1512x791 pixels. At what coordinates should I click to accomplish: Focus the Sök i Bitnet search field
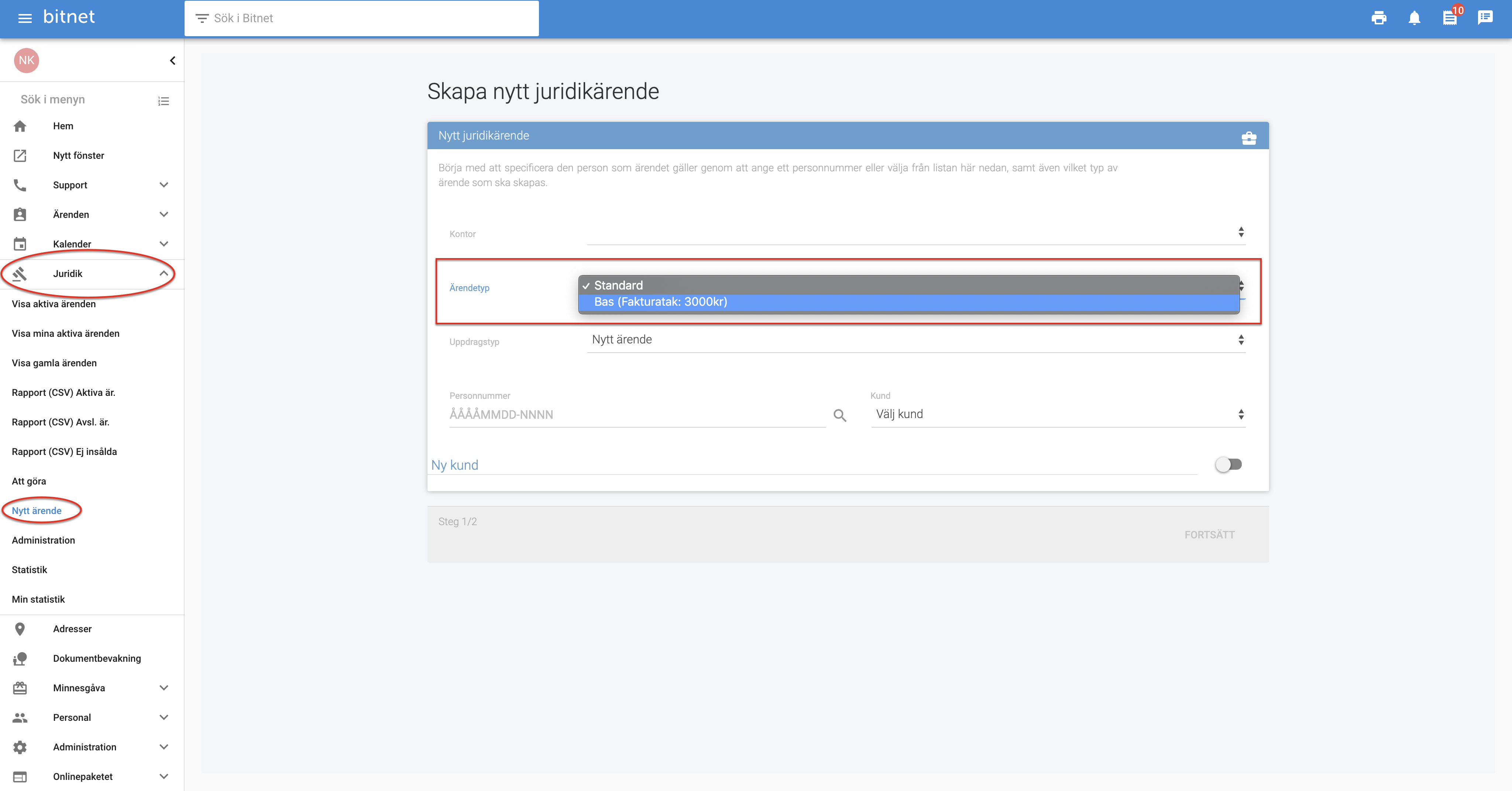click(361, 18)
